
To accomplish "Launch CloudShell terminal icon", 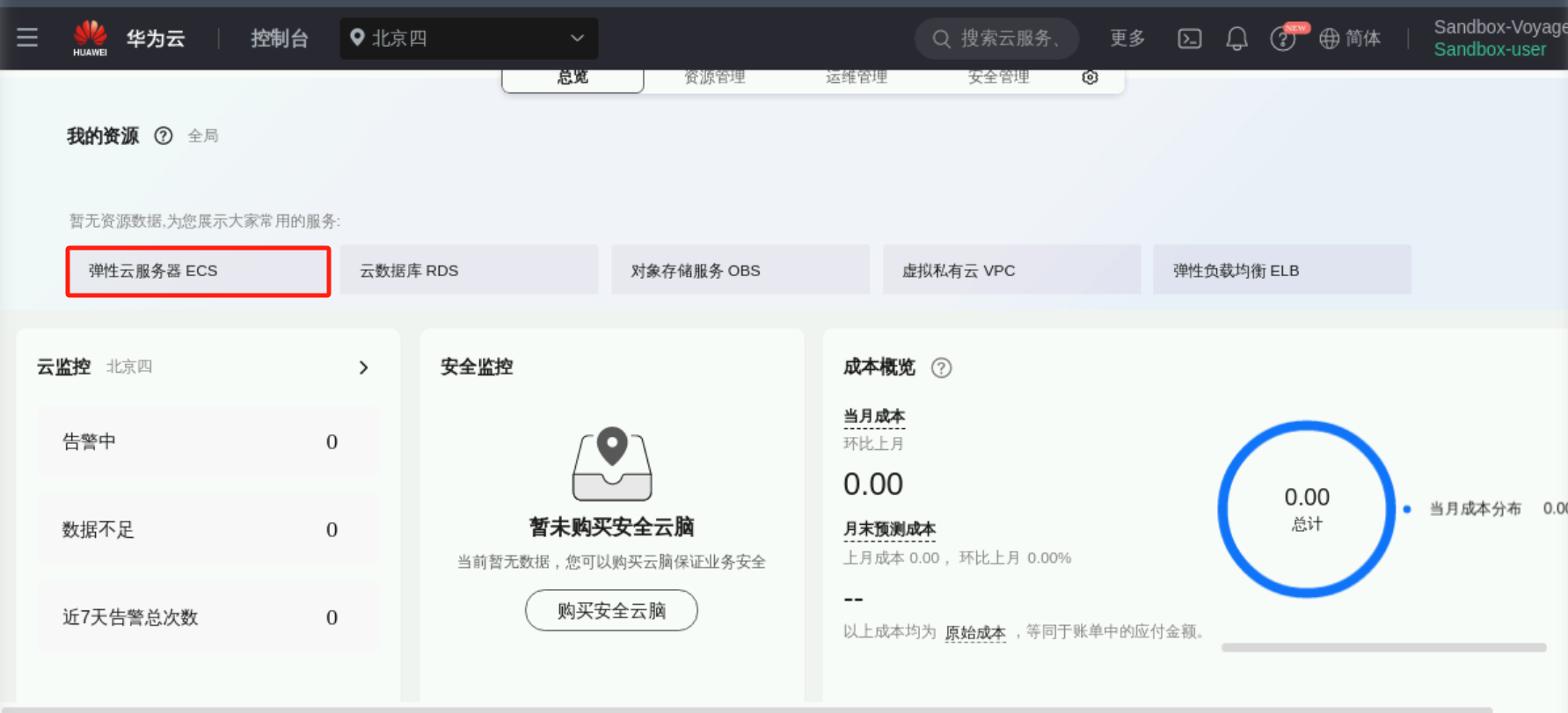I will click(1190, 39).
